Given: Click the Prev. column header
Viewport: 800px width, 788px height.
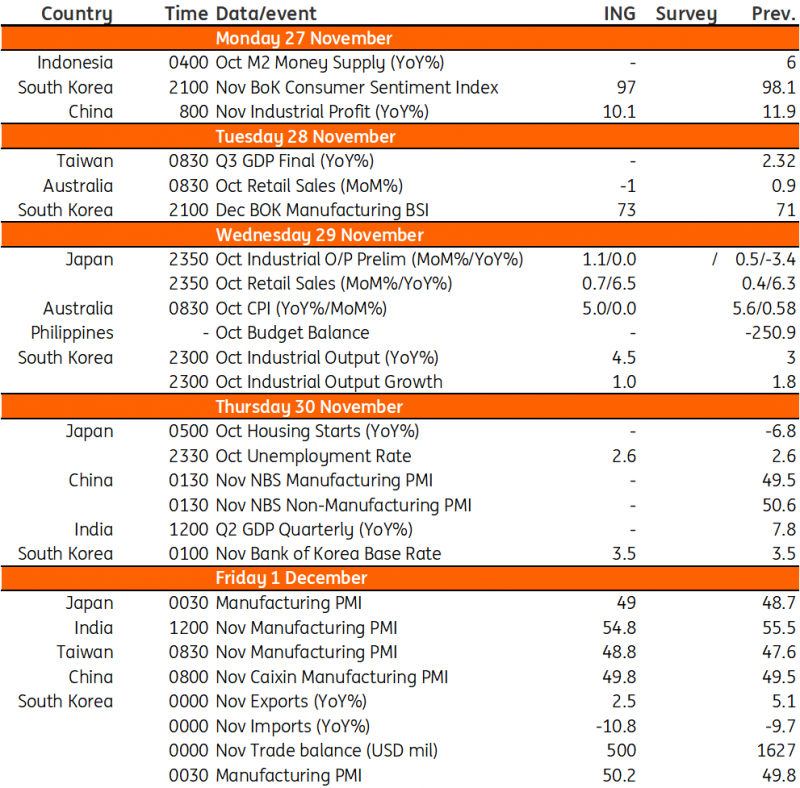Looking at the screenshot, I should [773, 14].
